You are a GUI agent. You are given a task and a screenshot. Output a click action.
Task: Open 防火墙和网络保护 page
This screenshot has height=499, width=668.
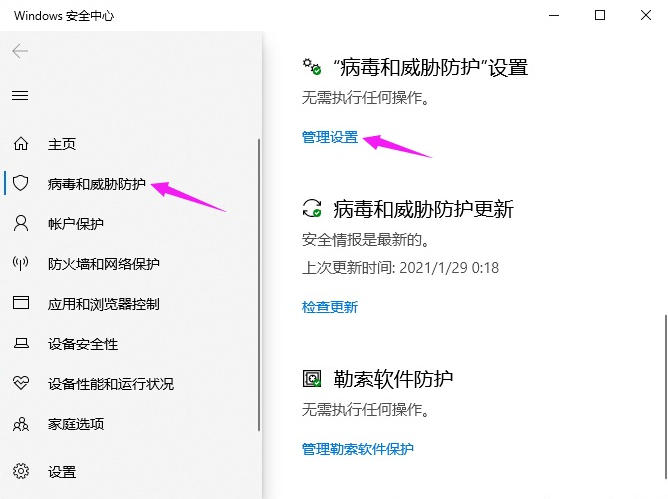[103, 264]
